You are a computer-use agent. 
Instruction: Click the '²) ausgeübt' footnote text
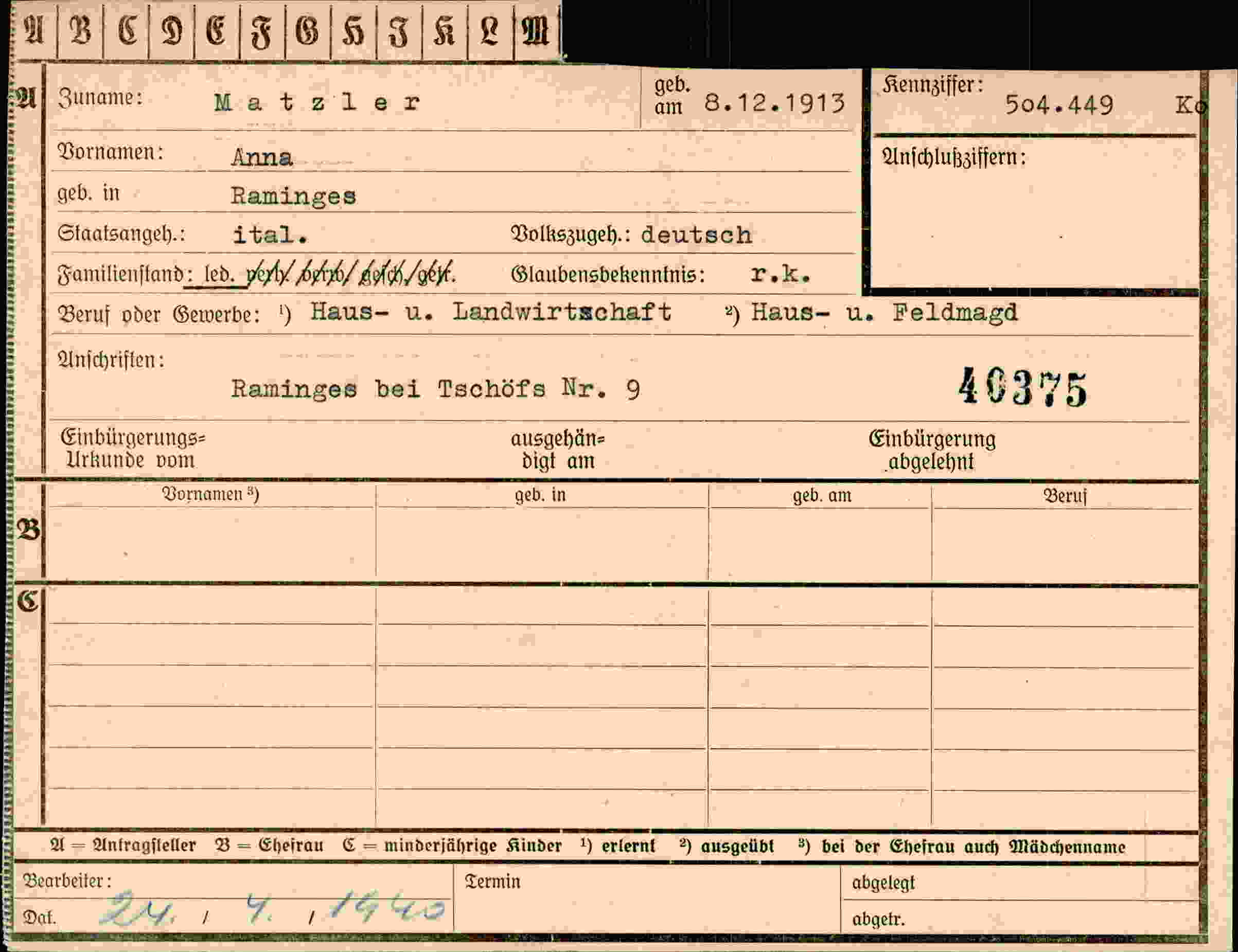point(727,847)
